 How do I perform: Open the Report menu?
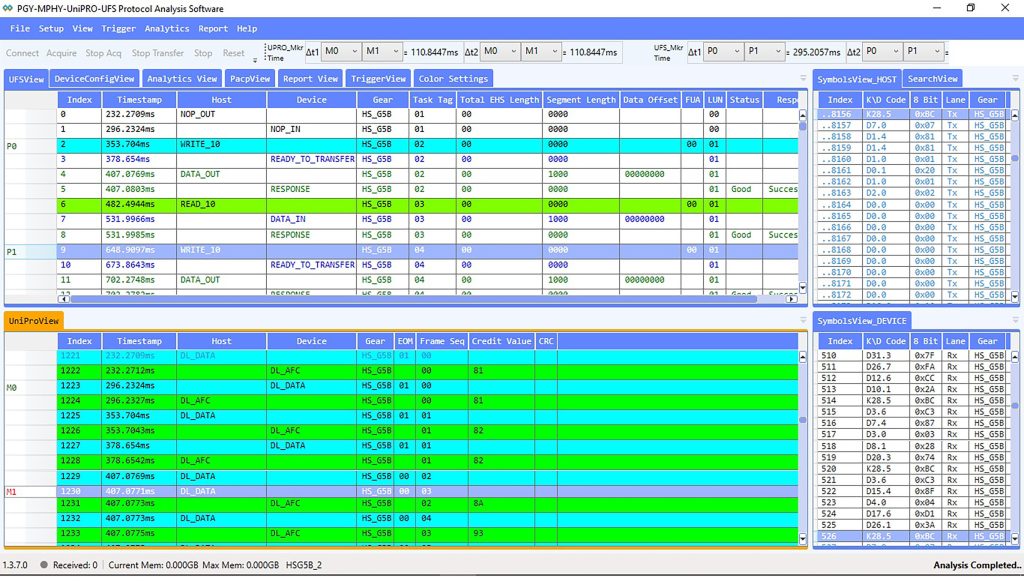(213, 29)
